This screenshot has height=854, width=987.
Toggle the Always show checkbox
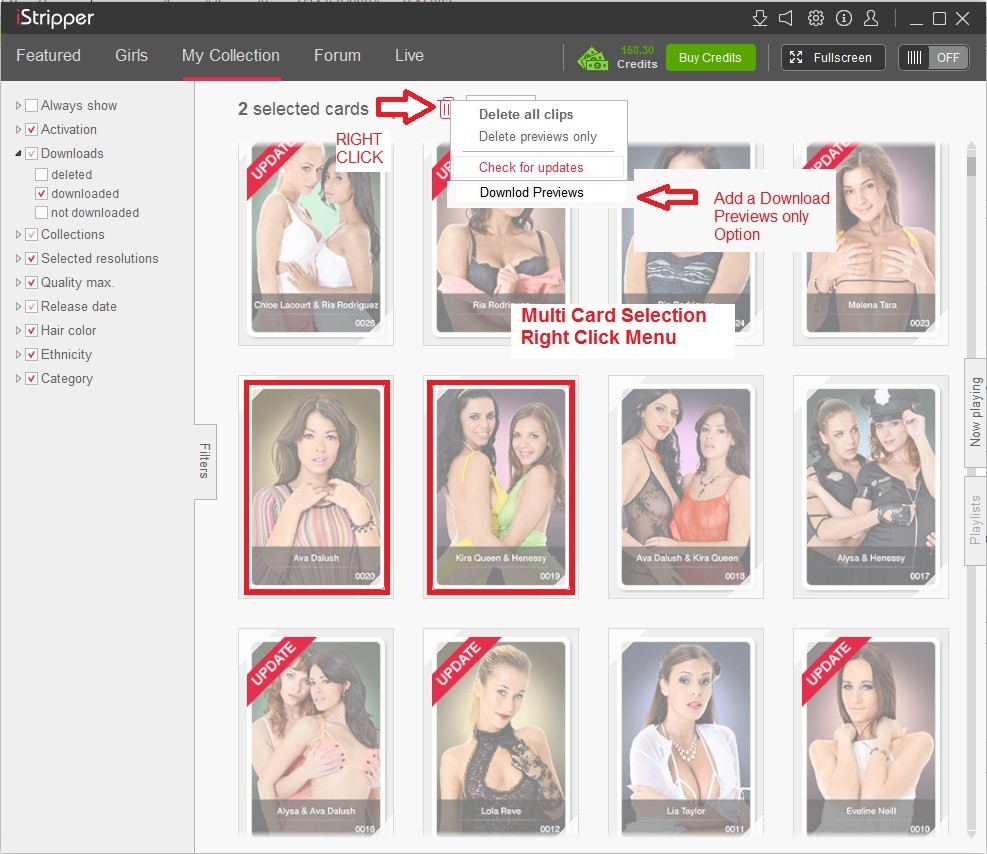(31, 105)
